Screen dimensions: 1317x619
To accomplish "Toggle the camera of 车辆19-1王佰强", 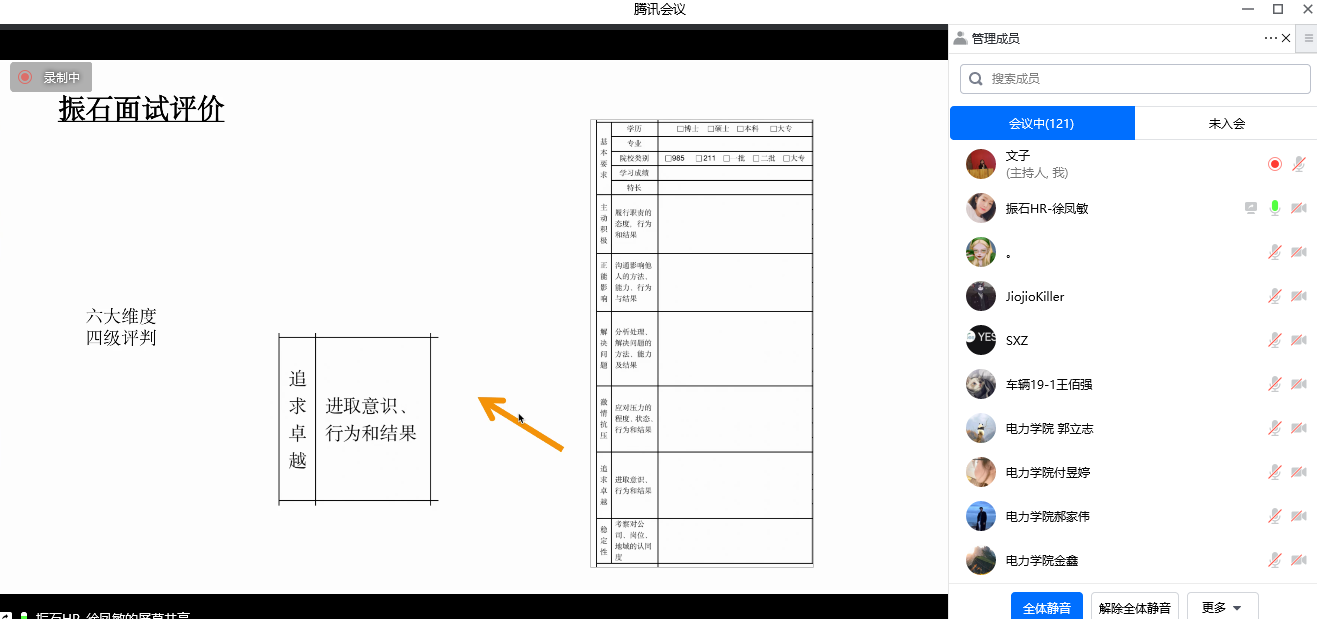I will [x=1298, y=384].
